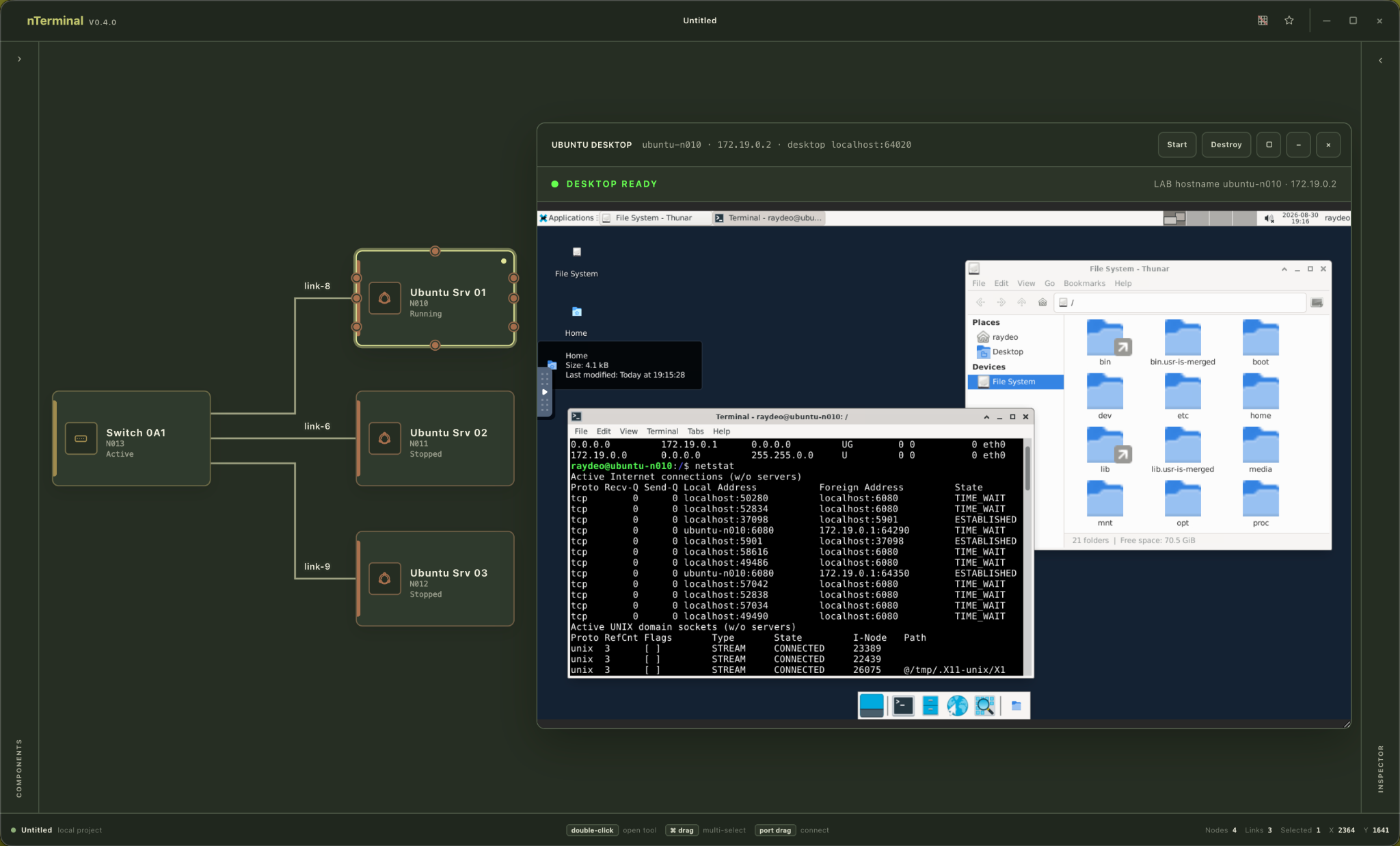Click the top port of Ubuntu Srv 01
The image size is (1400, 846).
(x=435, y=251)
